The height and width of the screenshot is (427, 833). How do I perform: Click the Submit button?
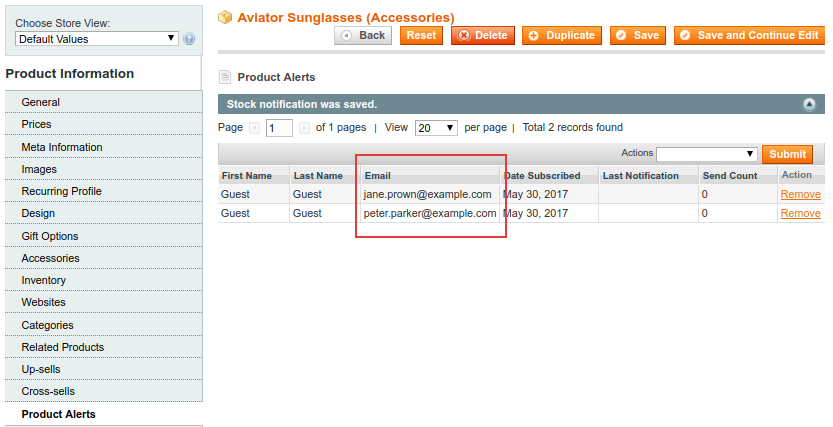click(x=787, y=154)
